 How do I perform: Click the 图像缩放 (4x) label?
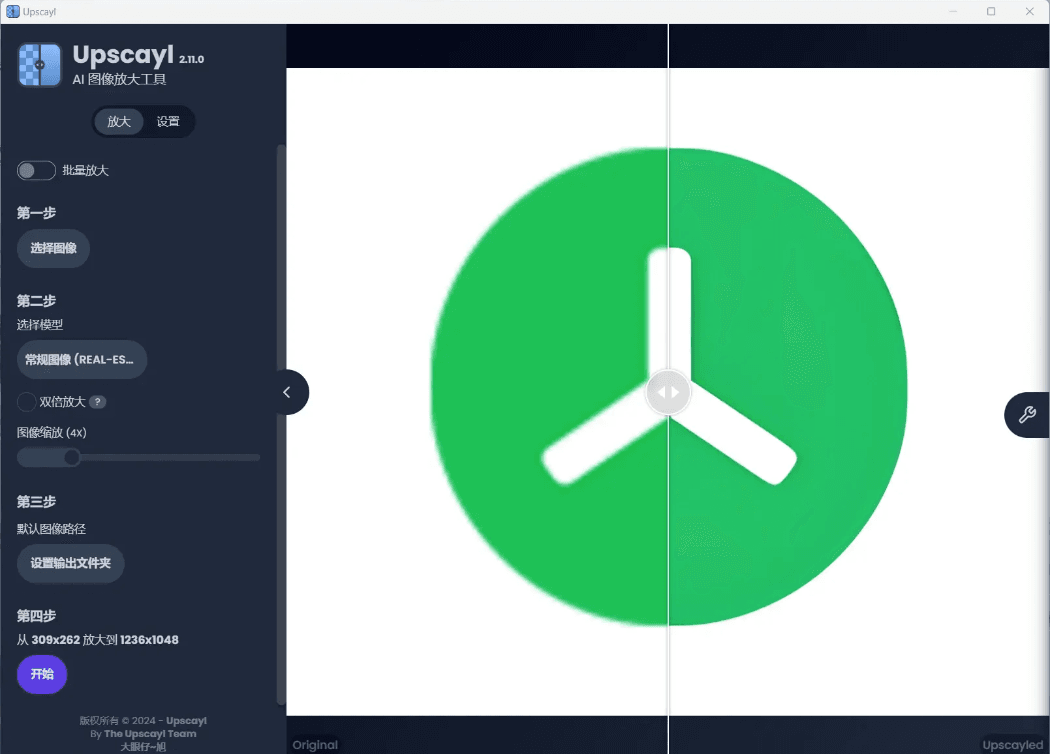(x=52, y=433)
